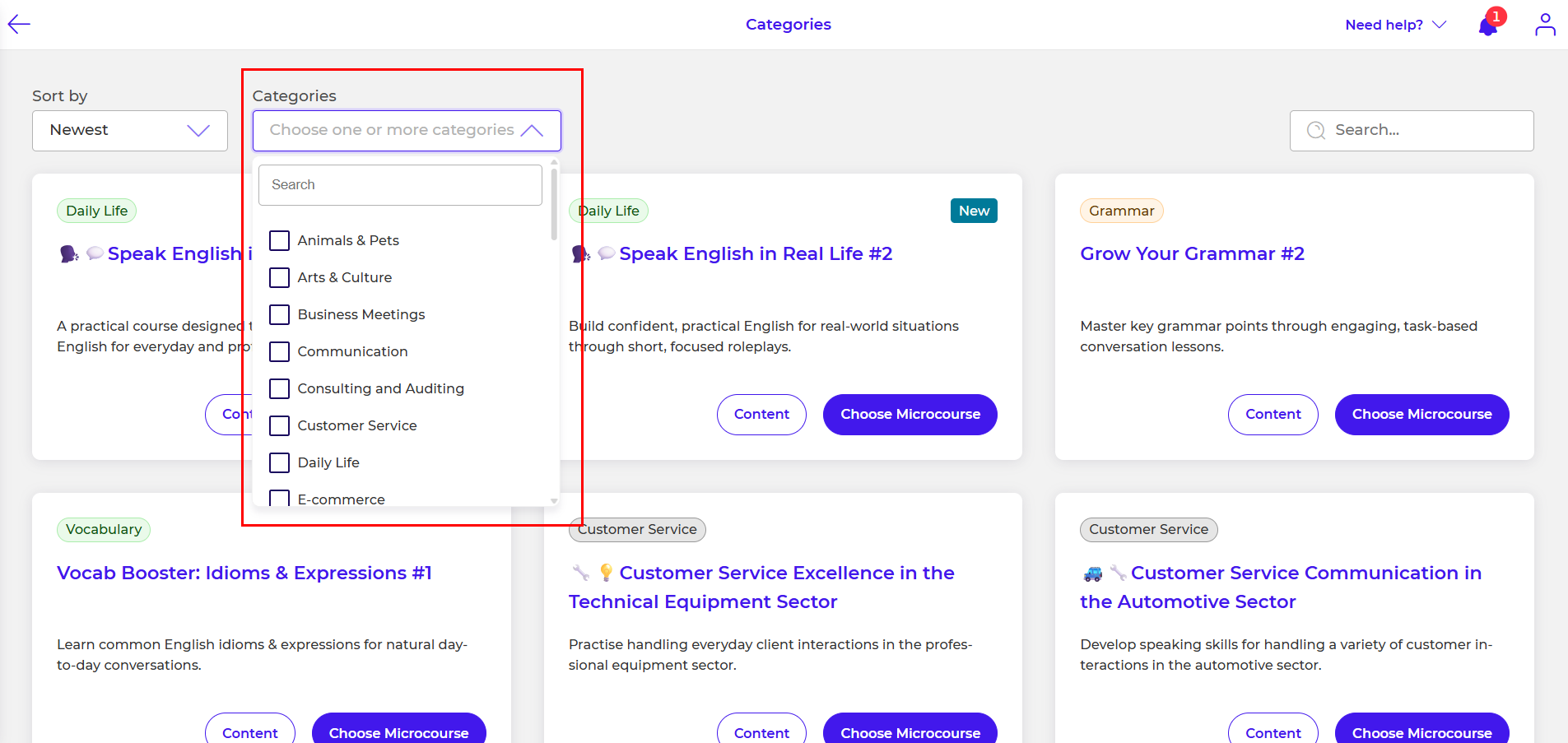Image resolution: width=1568 pixels, height=743 pixels.
Task: Open Vocab Booster: Idioms & Expressions #1 title
Action: click(244, 573)
